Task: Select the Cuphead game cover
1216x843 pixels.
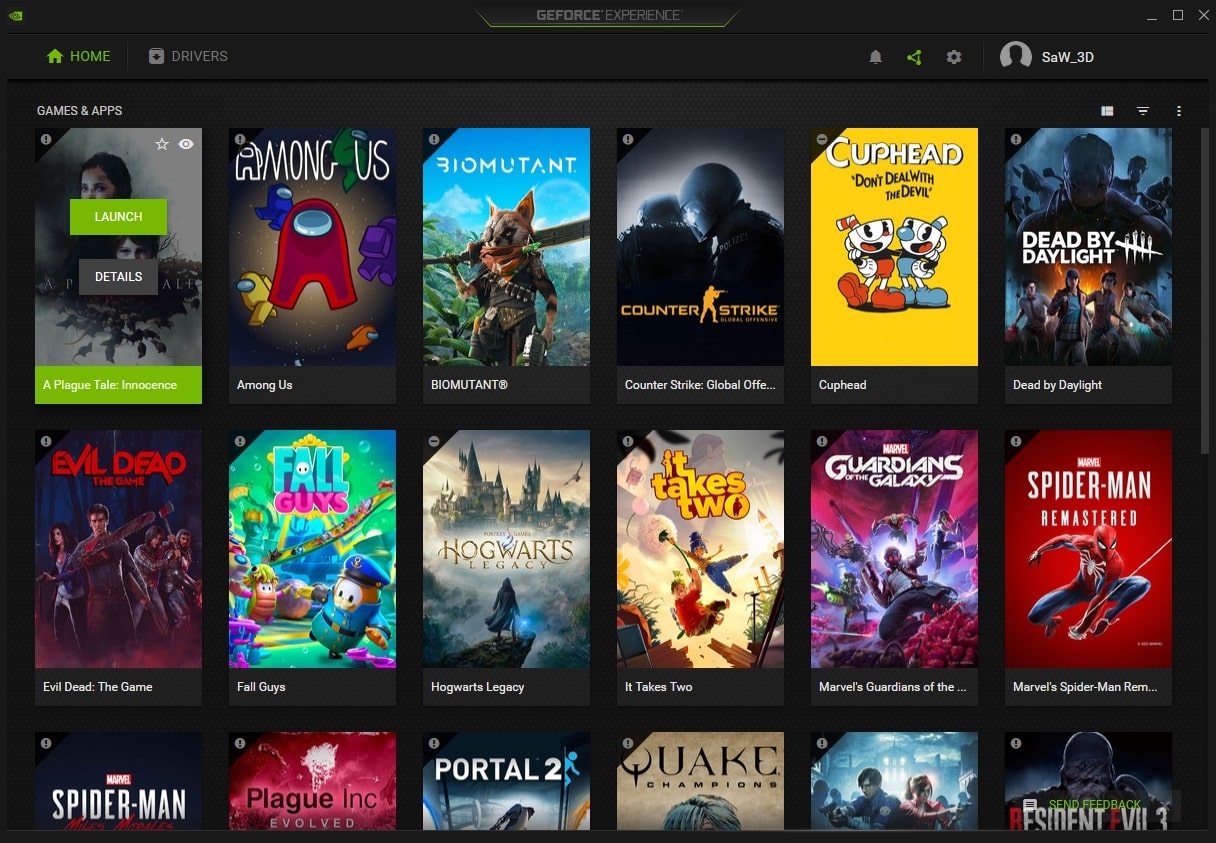Action: tap(894, 247)
